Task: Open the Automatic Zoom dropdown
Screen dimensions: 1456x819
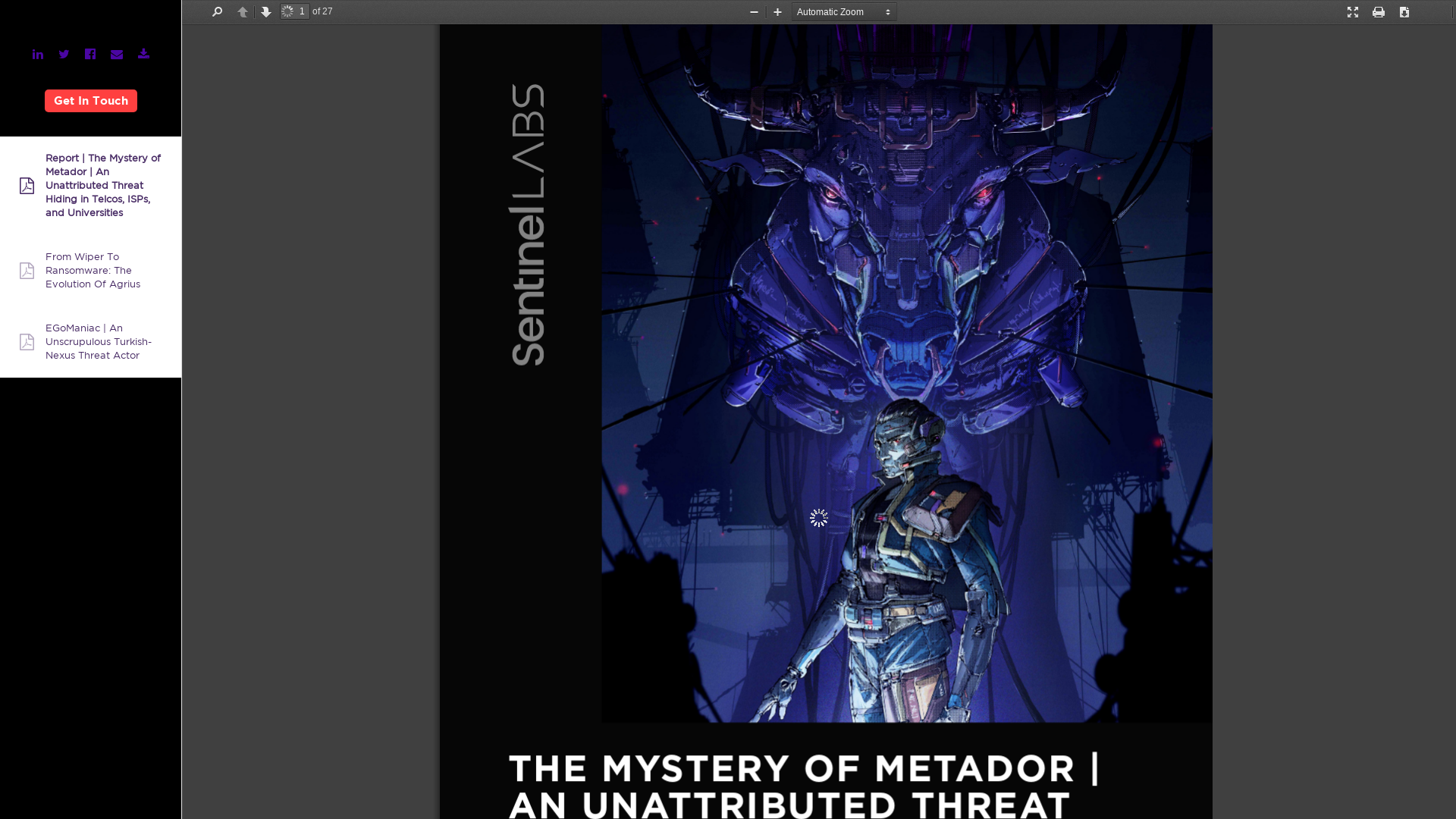Action: (x=843, y=11)
